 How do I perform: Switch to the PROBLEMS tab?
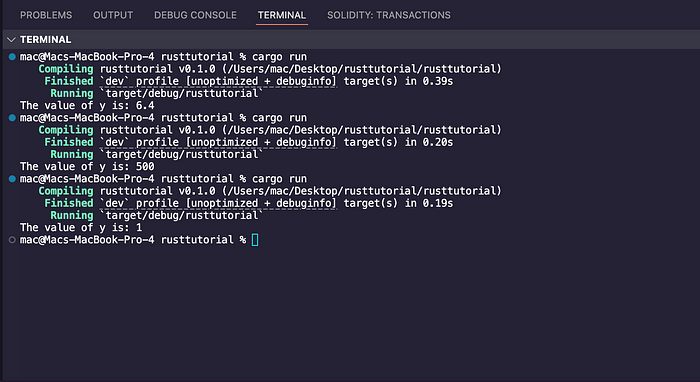tap(46, 15)
